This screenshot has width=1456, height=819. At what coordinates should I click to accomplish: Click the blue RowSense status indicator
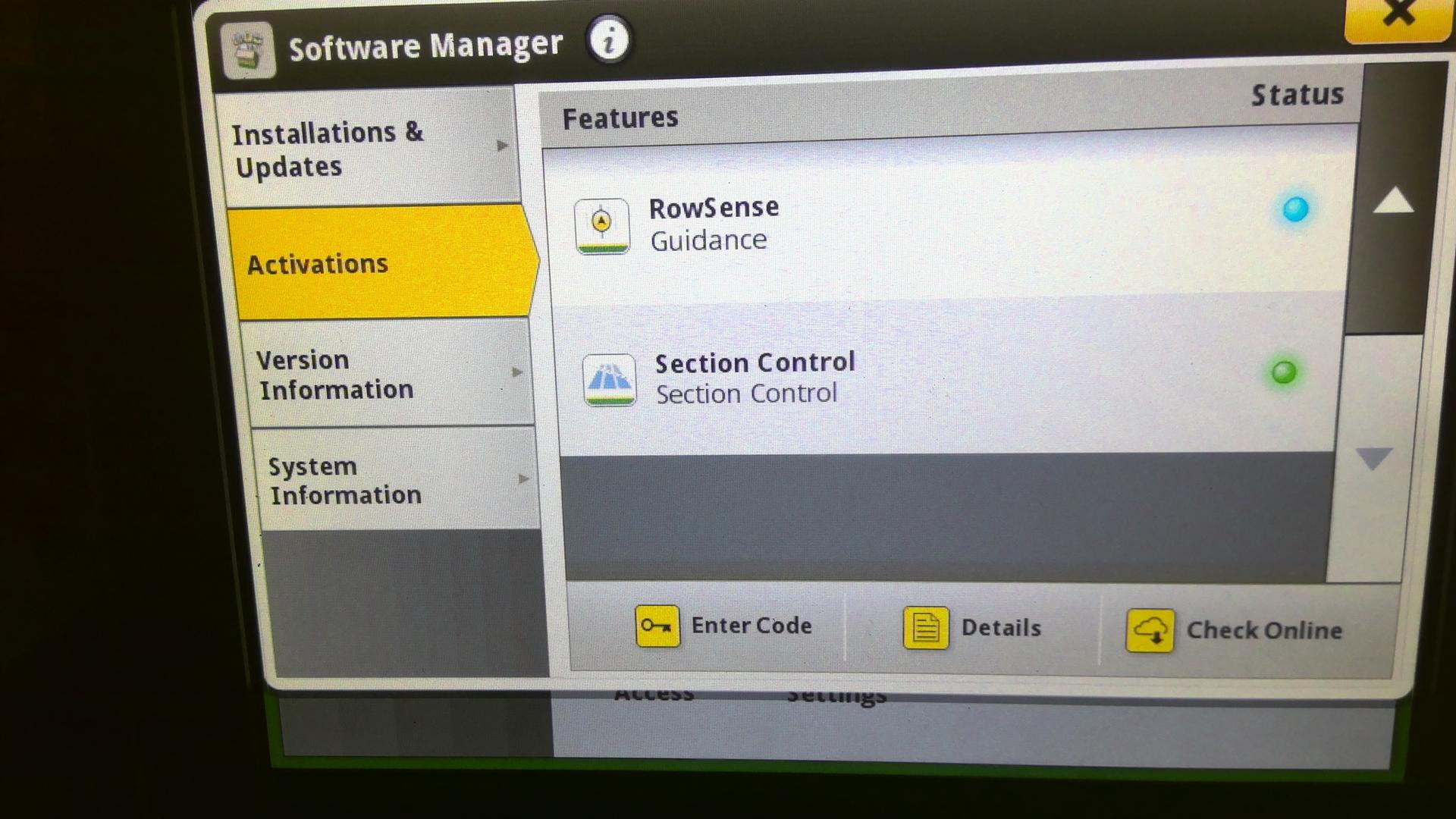click(x=1295, y=209)
